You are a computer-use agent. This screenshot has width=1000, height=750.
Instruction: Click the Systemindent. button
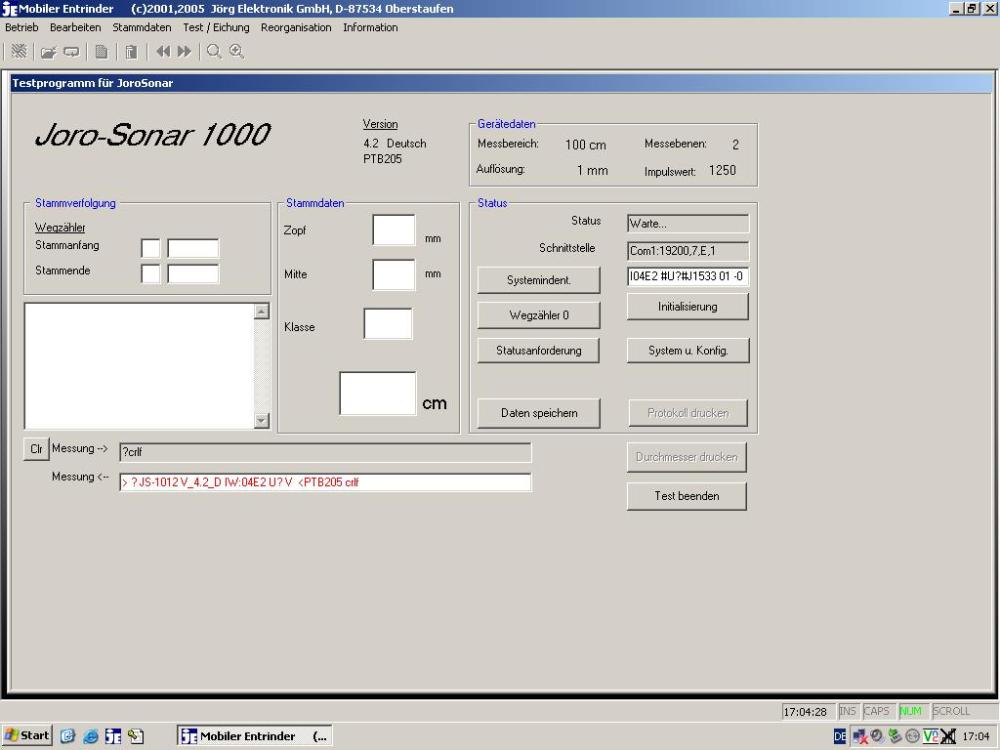coord(539,280)
